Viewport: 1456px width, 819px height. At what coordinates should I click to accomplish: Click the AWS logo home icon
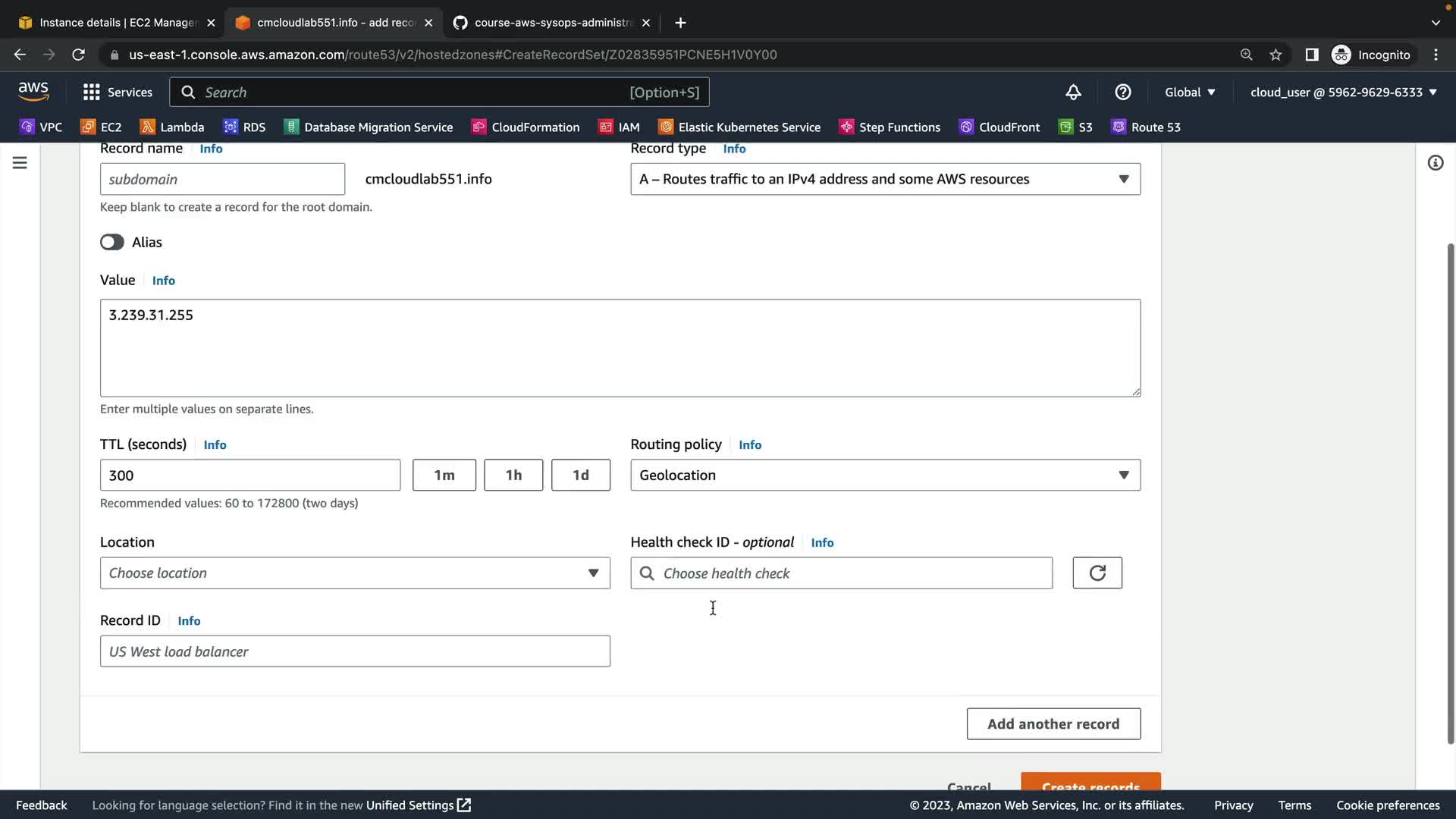click(33, 92)
